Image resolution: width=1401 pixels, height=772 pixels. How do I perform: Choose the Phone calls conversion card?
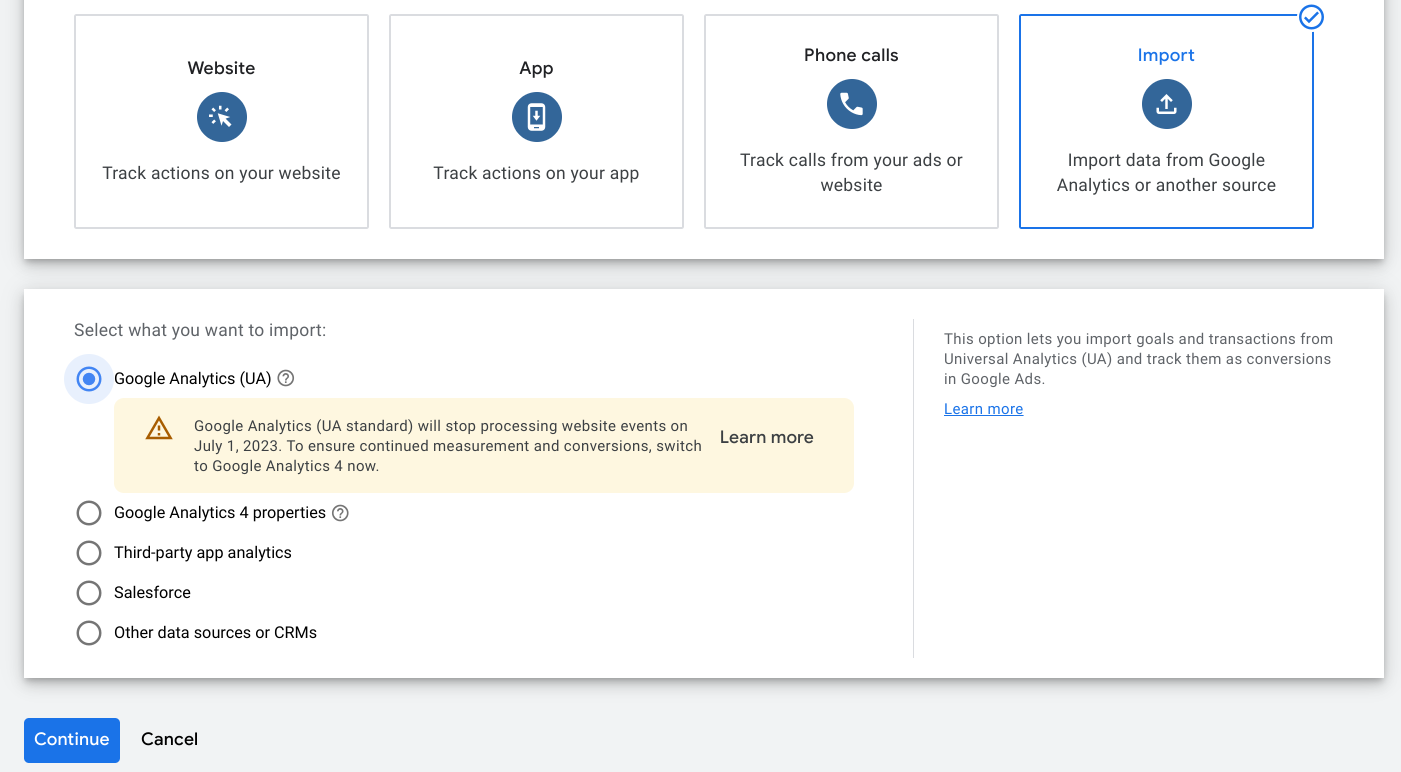click(x=851, y=121)
